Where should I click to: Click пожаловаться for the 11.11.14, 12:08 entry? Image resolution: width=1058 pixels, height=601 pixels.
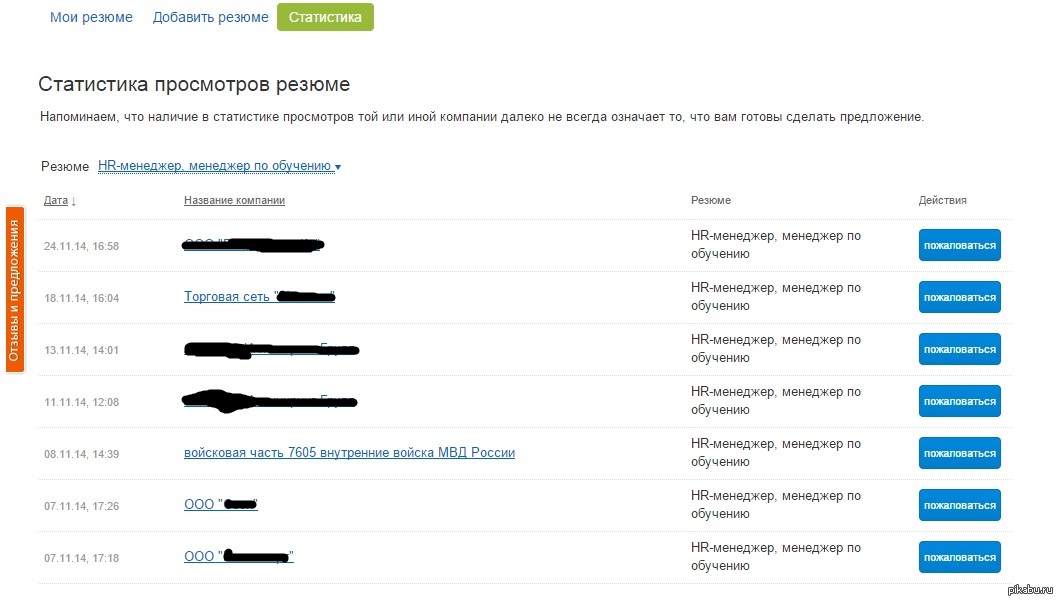[x=959, y=401]
